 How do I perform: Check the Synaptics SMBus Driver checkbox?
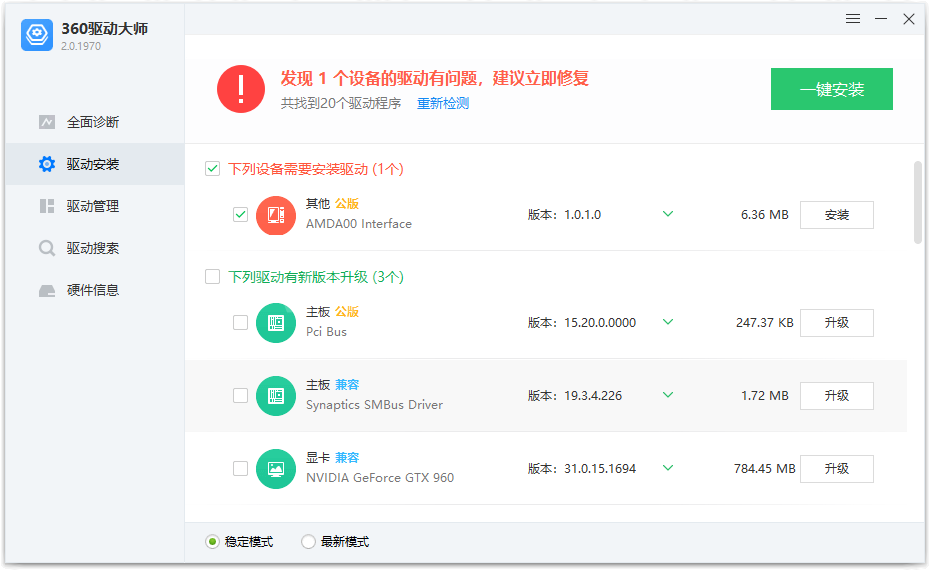240,395
